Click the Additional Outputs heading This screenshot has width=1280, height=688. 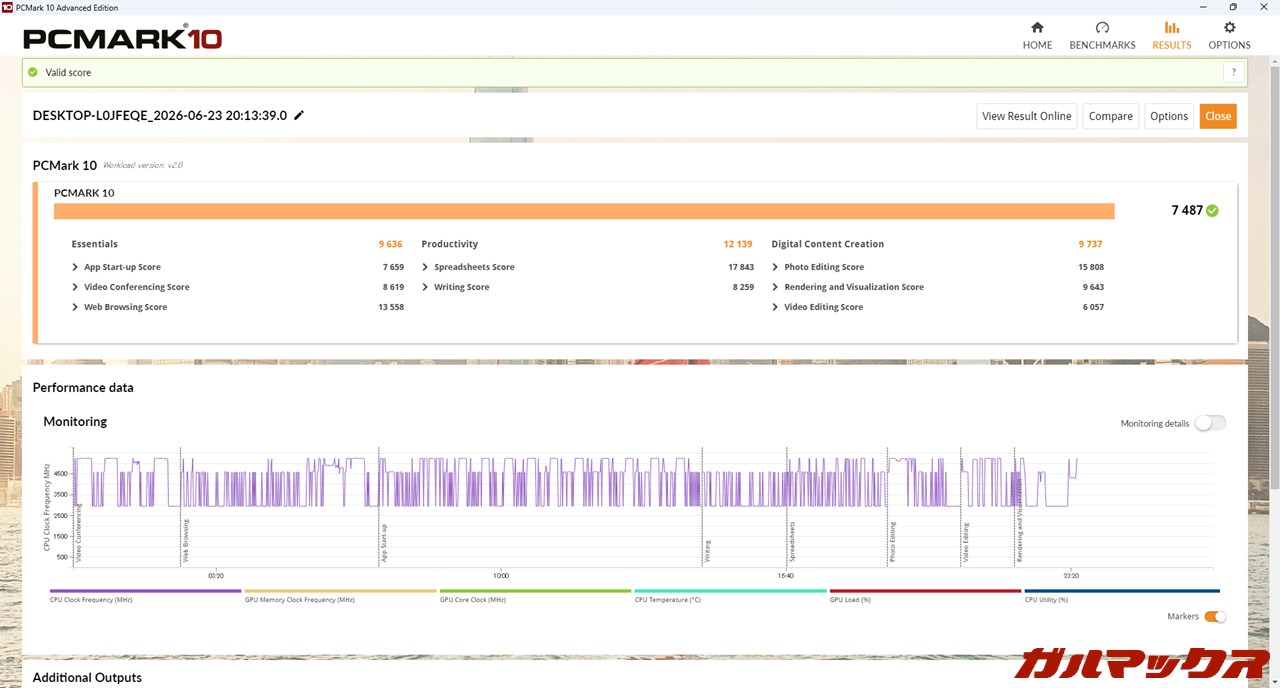(87, 678)
